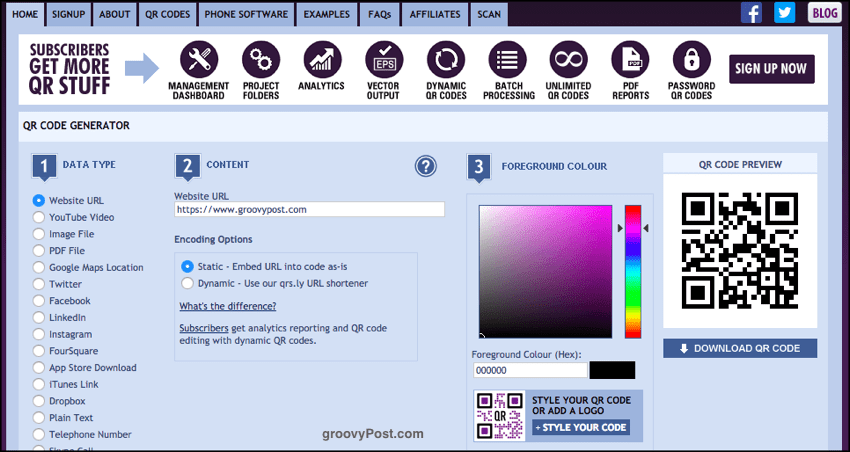Select the Instagram data type
This screenshot has width=850, height=452.
38,334
